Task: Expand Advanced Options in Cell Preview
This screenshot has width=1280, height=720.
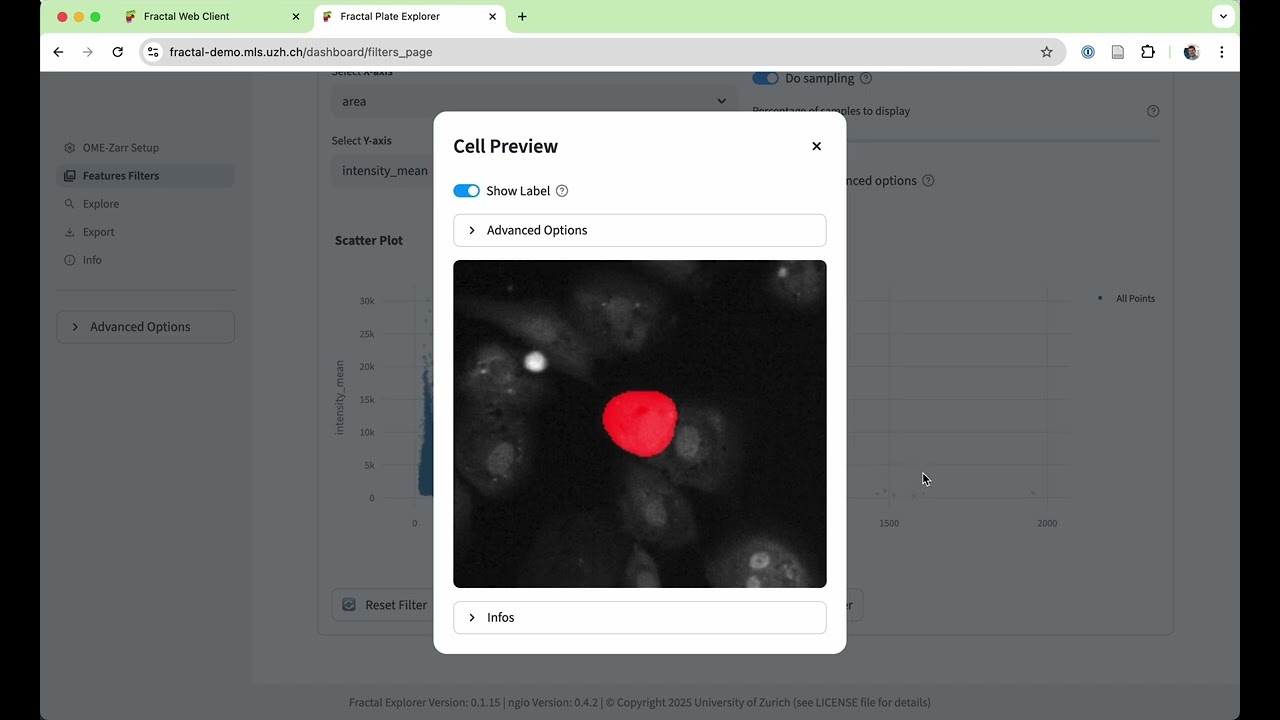Action: (640, 230)
